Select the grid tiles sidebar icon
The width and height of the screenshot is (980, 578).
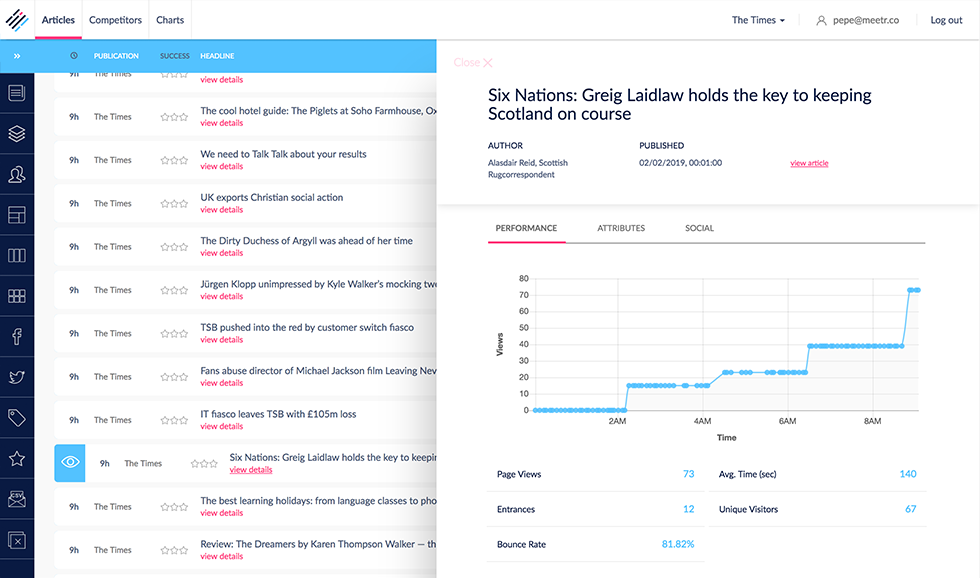[x=17, y=296]
